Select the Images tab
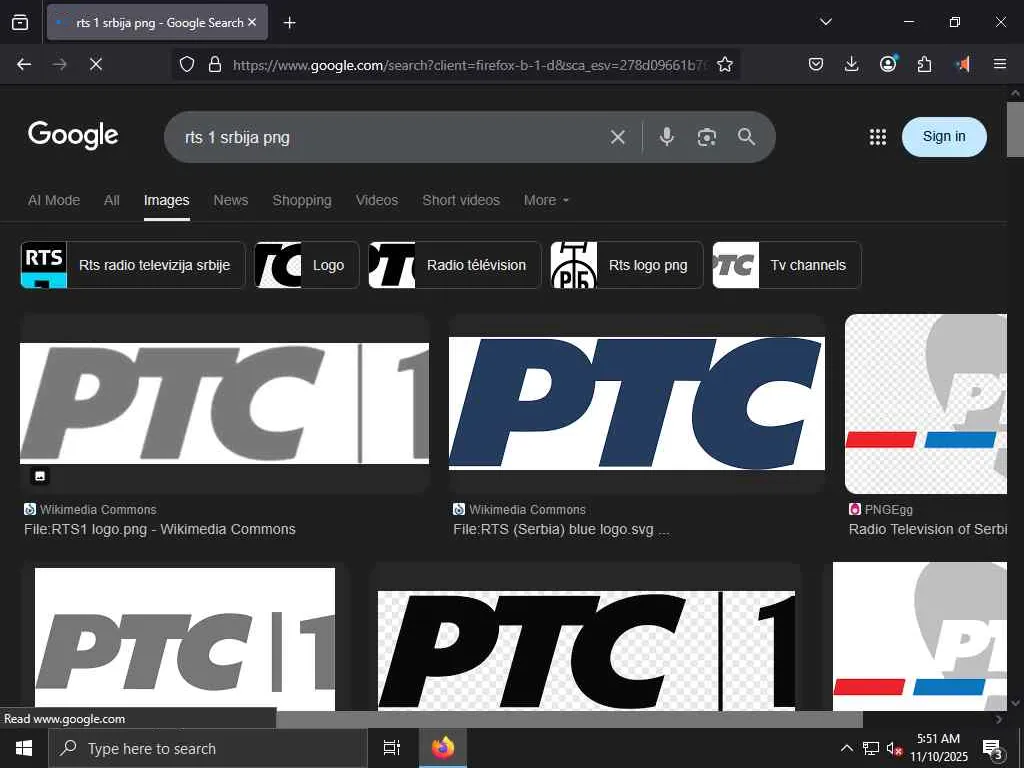Viewport: 1024px width, 768px height. pyautogui.click(x=167, y=200)
